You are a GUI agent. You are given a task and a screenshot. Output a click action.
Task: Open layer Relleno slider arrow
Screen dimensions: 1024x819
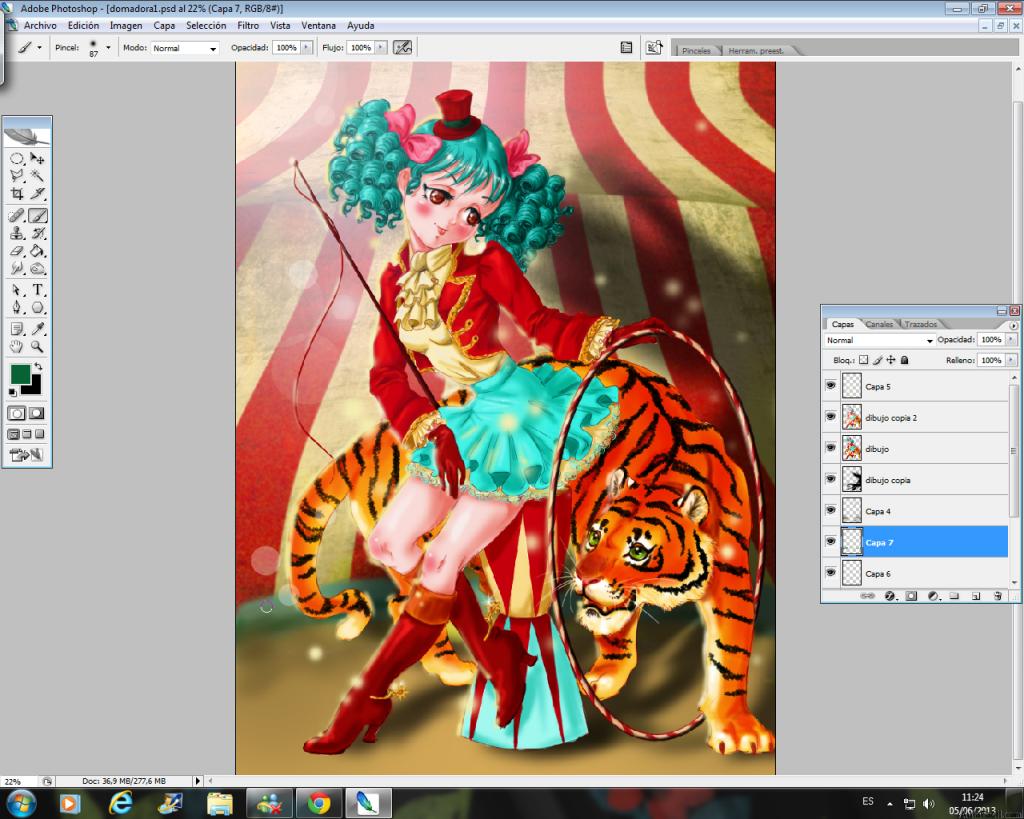click(x=1011, y=360)
